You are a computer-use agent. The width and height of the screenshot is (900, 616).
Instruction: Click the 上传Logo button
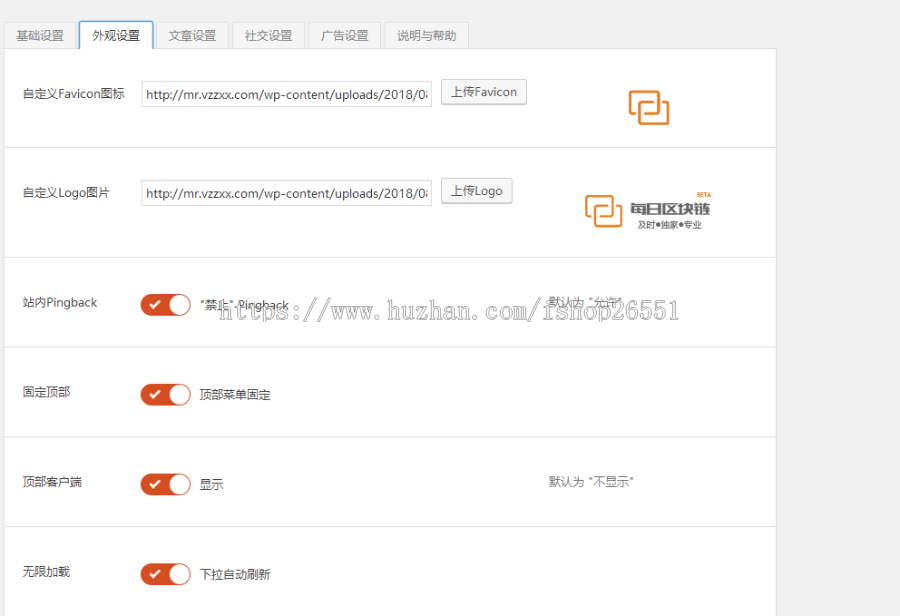(476, 191)
